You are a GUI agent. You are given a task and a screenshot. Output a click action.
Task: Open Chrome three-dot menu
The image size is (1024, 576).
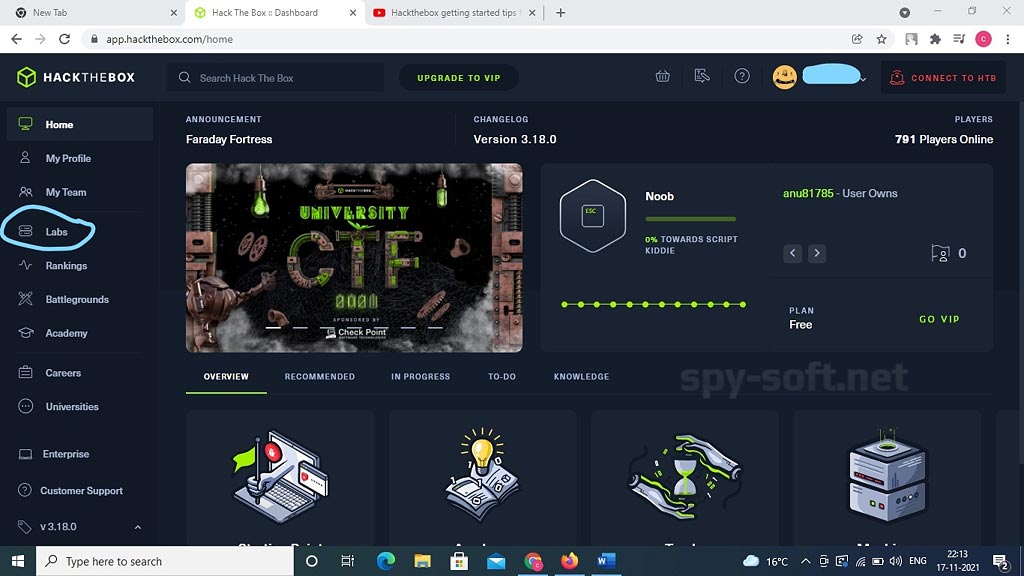[x=1008, y=39]
